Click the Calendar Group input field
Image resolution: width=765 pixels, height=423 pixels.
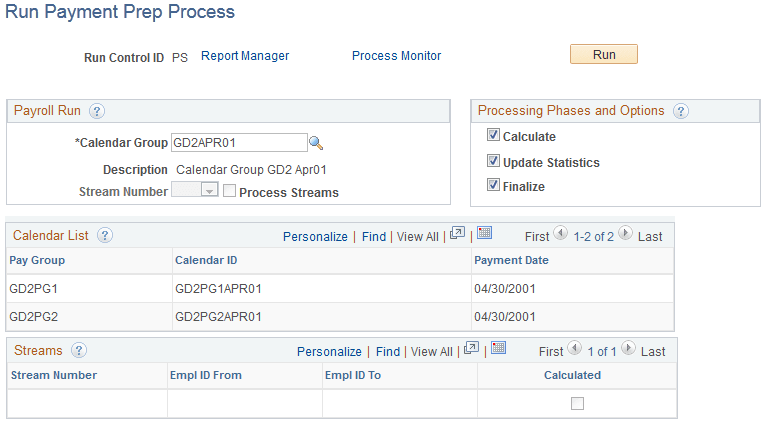(239, 143)
